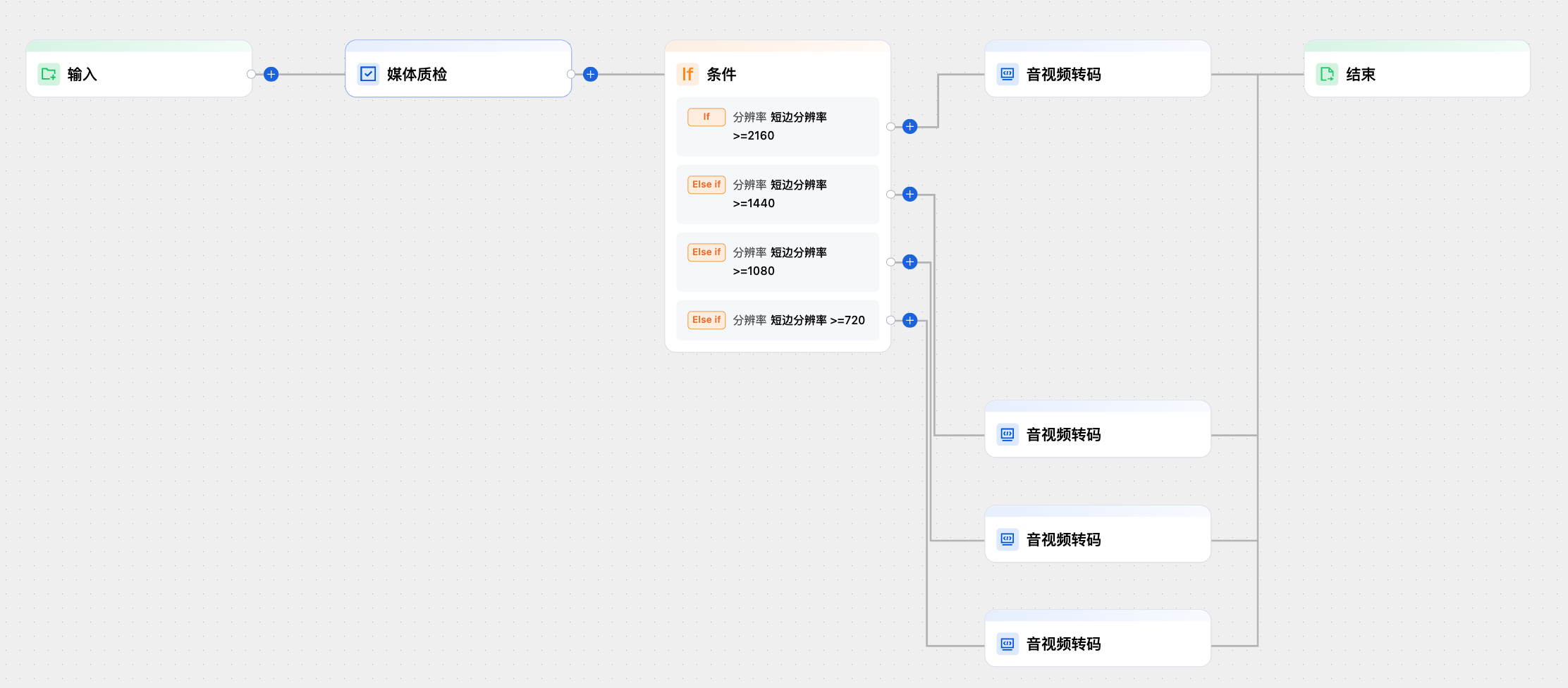This screenshot has width=1568, height=688.
Task: Add node on the >=1080 branch
Action: [910, 262]
